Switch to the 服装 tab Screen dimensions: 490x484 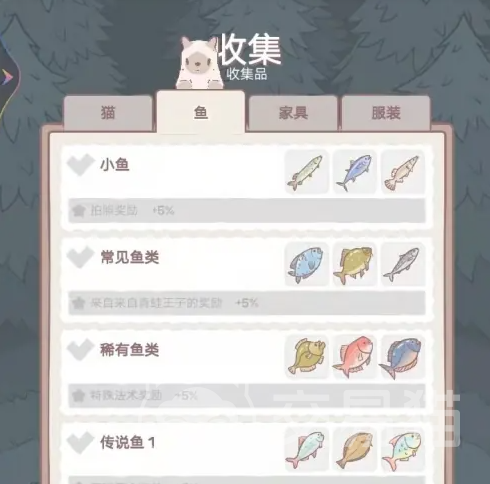pos(386,113)
